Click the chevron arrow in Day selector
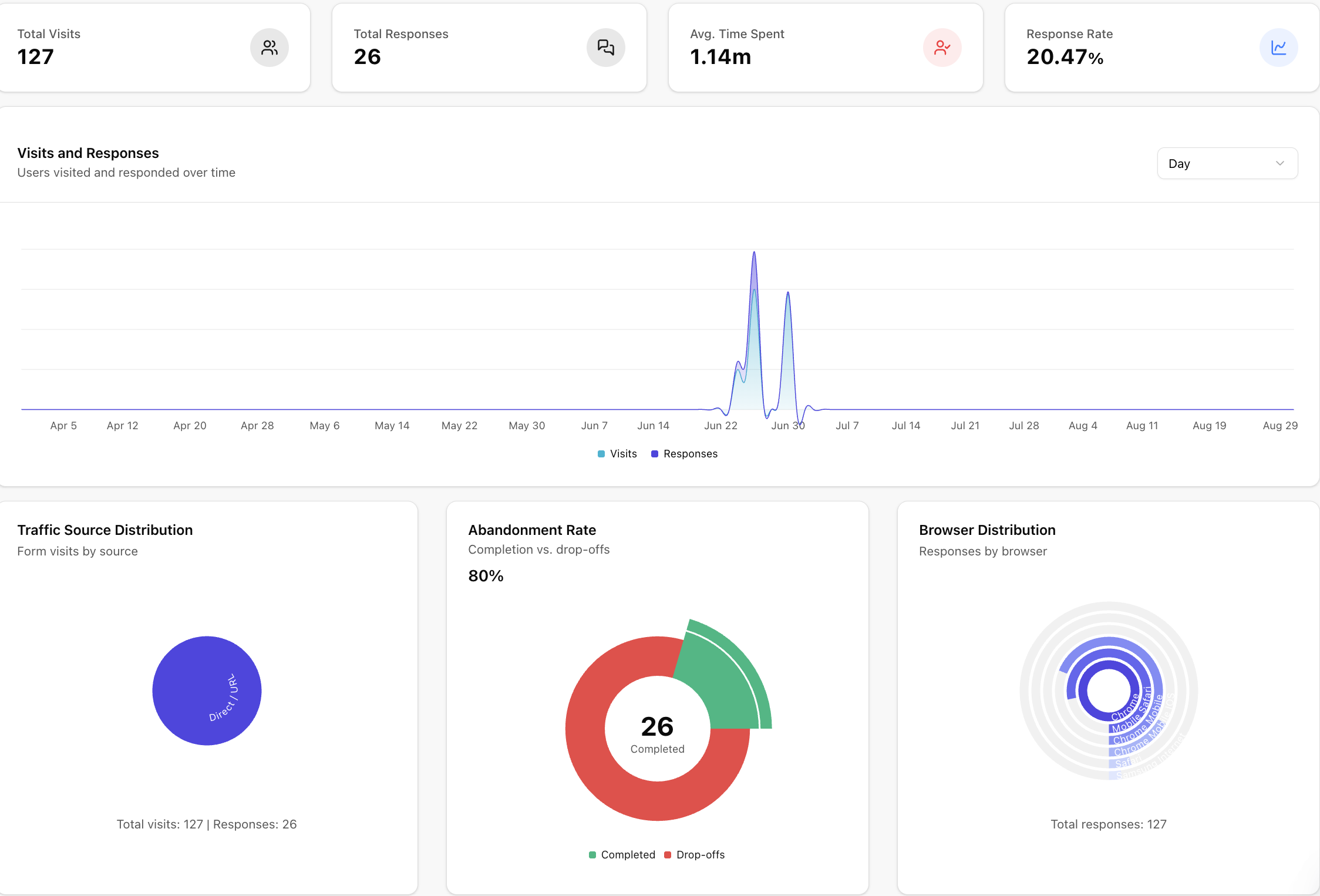Image resolution: width=1320 pixels, height=896 pixels. pyautogui.click(x=1279, y=163)
